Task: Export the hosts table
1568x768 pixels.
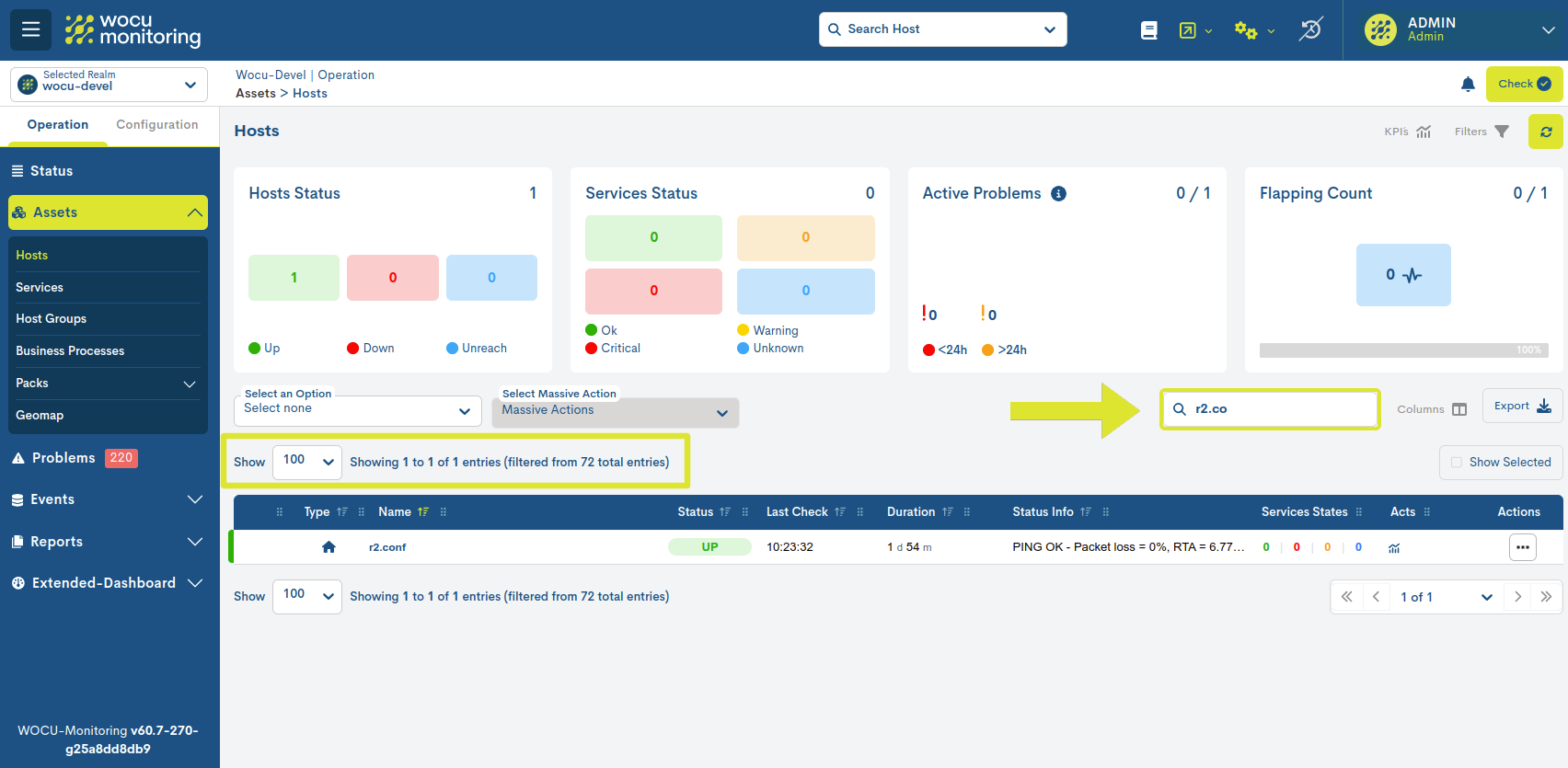Action: (1522, 406)
